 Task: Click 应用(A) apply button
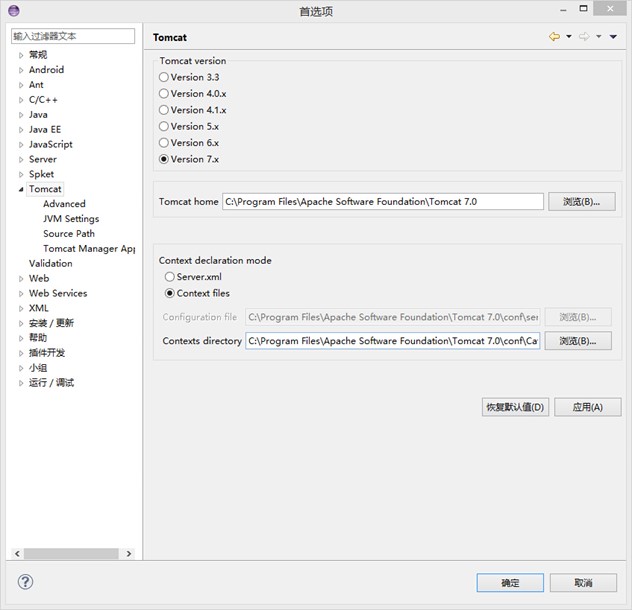coord(588,407)
